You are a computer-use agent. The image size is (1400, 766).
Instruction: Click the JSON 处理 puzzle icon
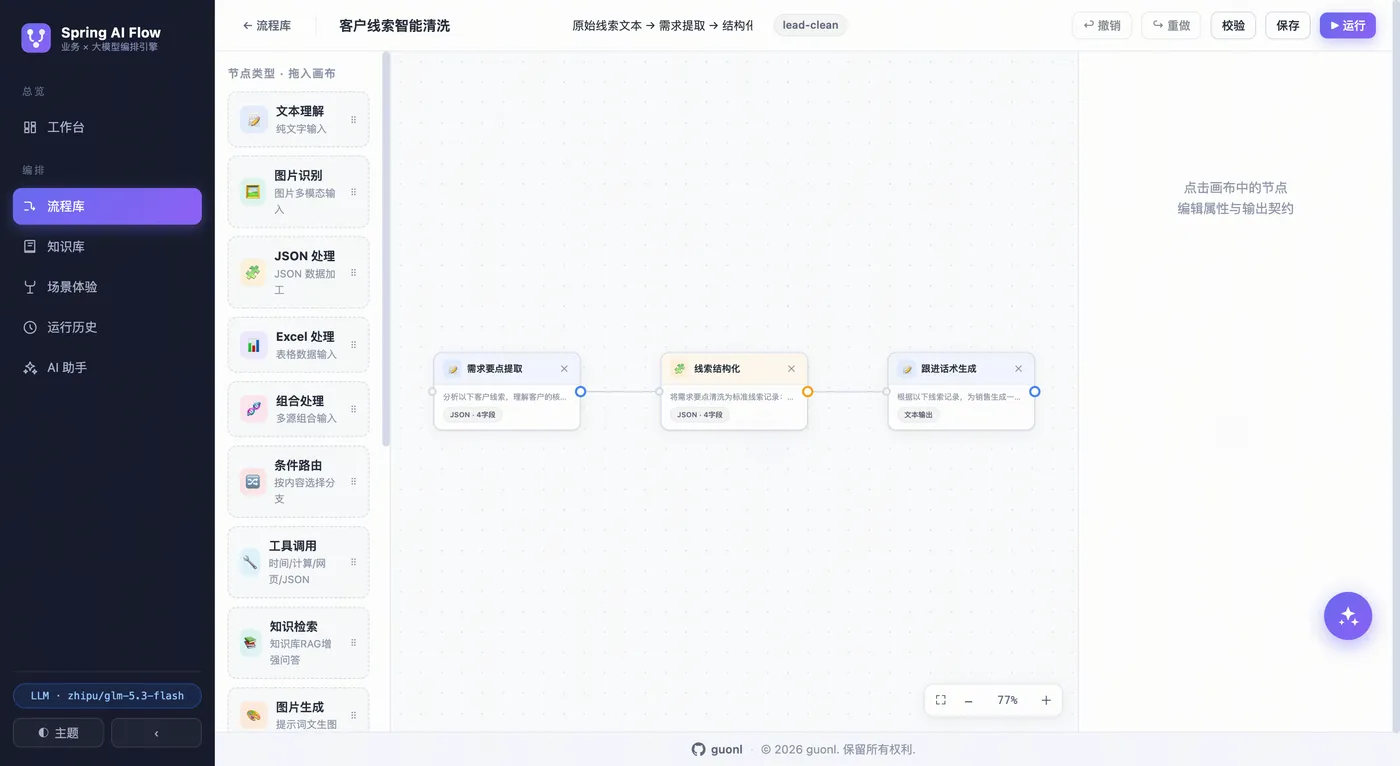coord(253,272)
